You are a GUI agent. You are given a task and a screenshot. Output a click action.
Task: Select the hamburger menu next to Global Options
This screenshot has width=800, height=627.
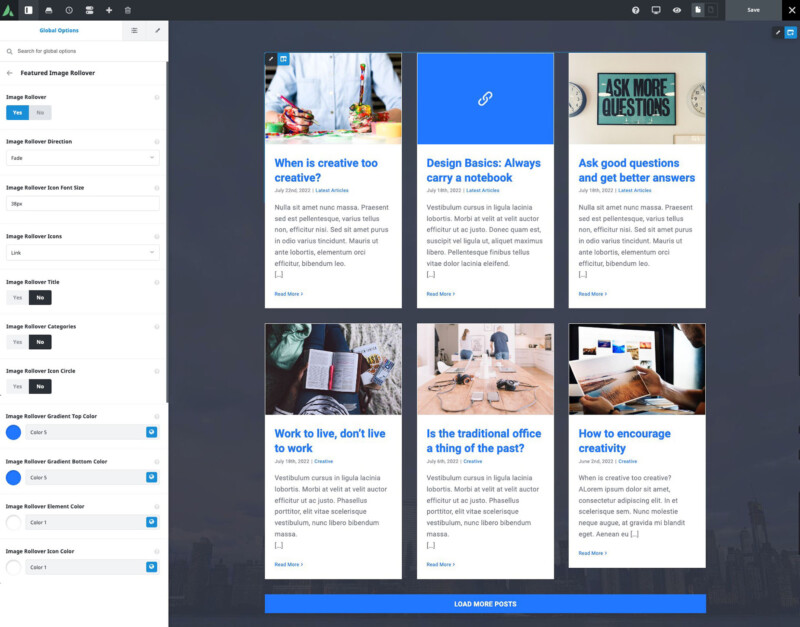[134, 31]
